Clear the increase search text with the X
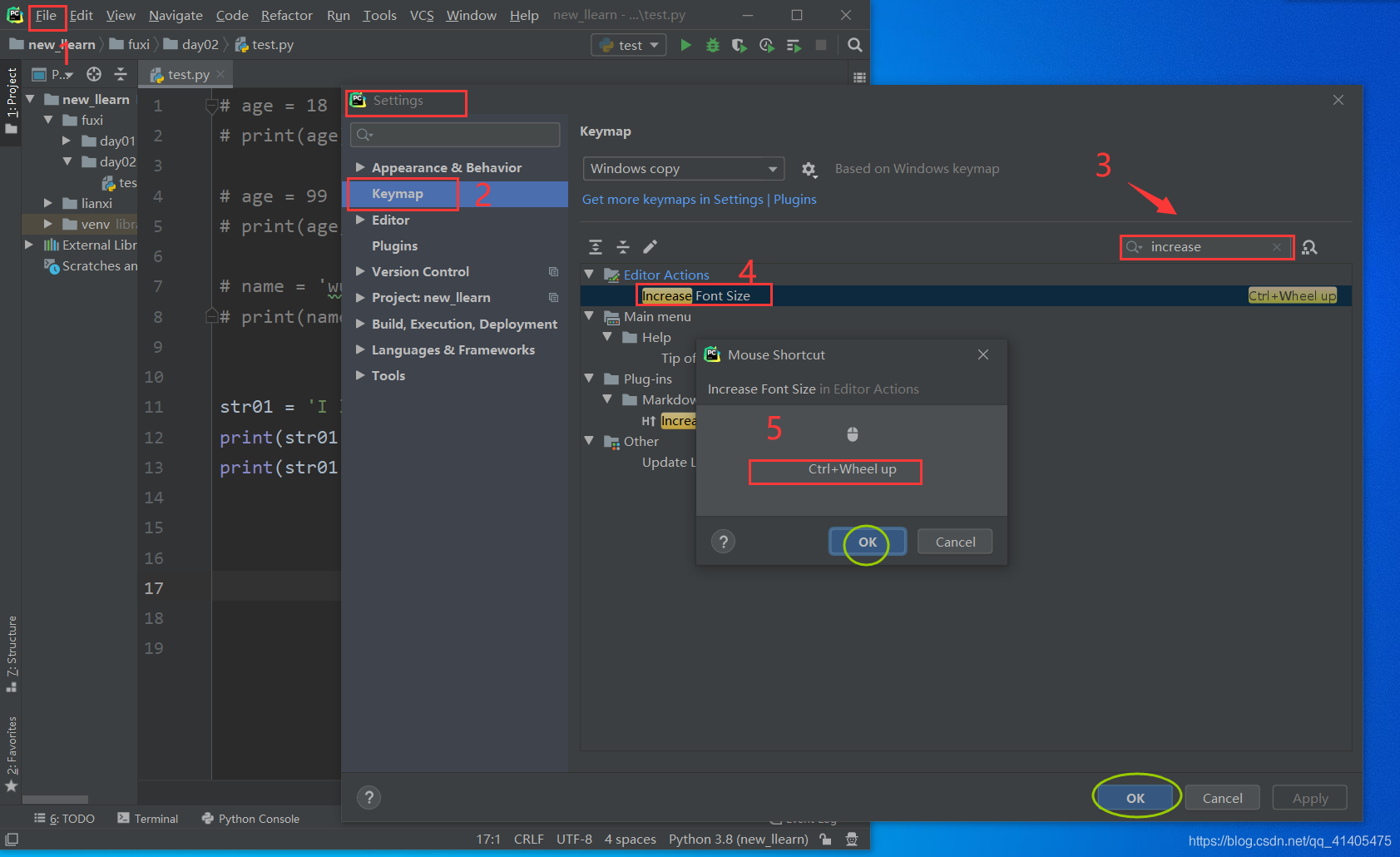 pos(1277,247)
